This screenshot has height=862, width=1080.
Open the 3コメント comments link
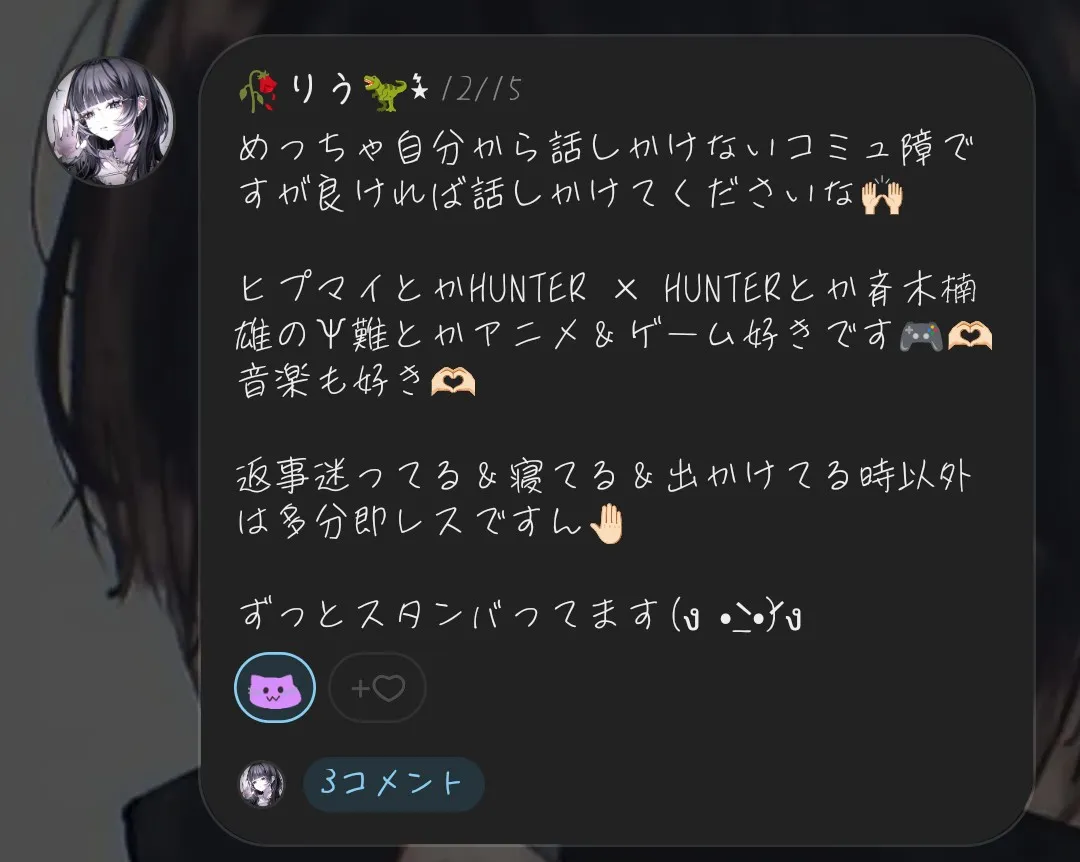click(393, 783)
